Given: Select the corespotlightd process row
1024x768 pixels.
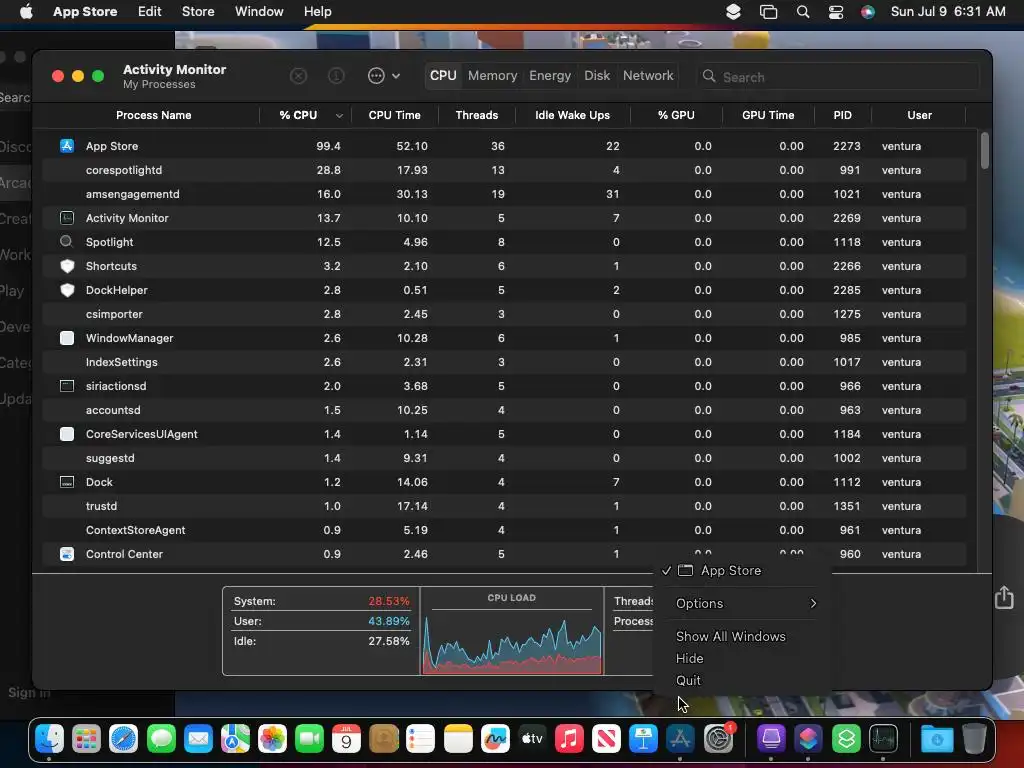Looking at the screenshot, I should (504, 170).
